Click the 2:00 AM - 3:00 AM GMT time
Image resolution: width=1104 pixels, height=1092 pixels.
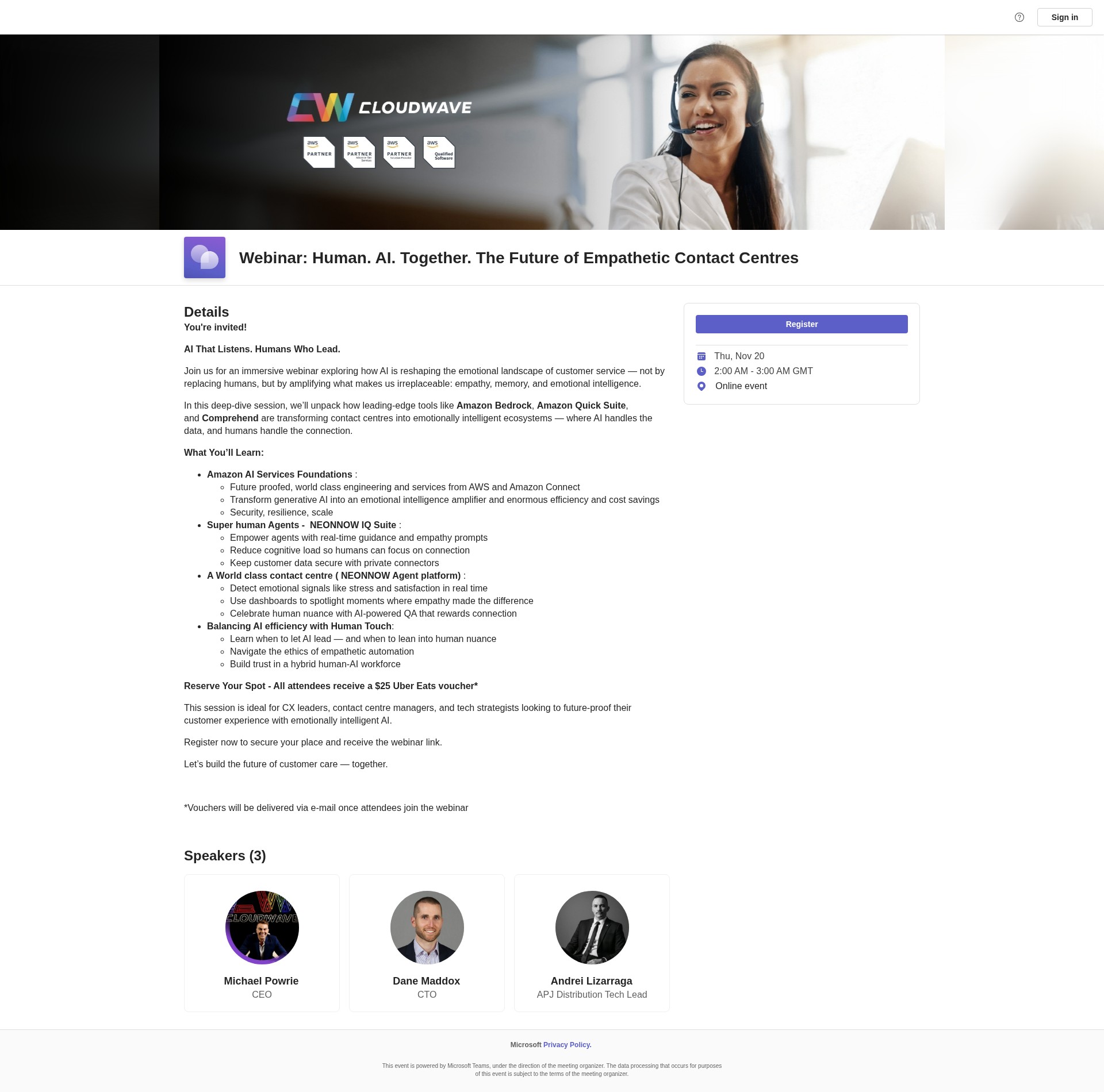click(x=764, y=371)
